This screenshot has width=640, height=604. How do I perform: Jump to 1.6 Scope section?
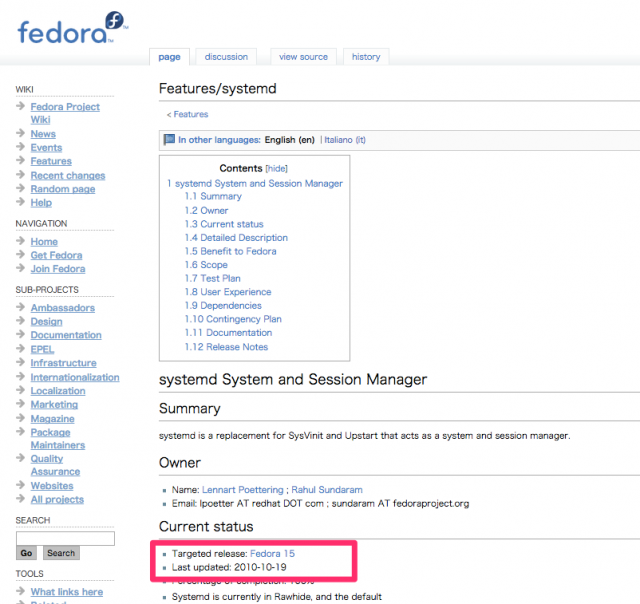[206, 265]
